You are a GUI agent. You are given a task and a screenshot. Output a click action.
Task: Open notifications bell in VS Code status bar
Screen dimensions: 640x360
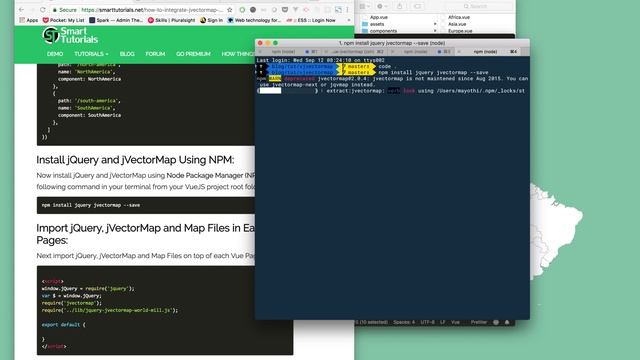(507, 322)
